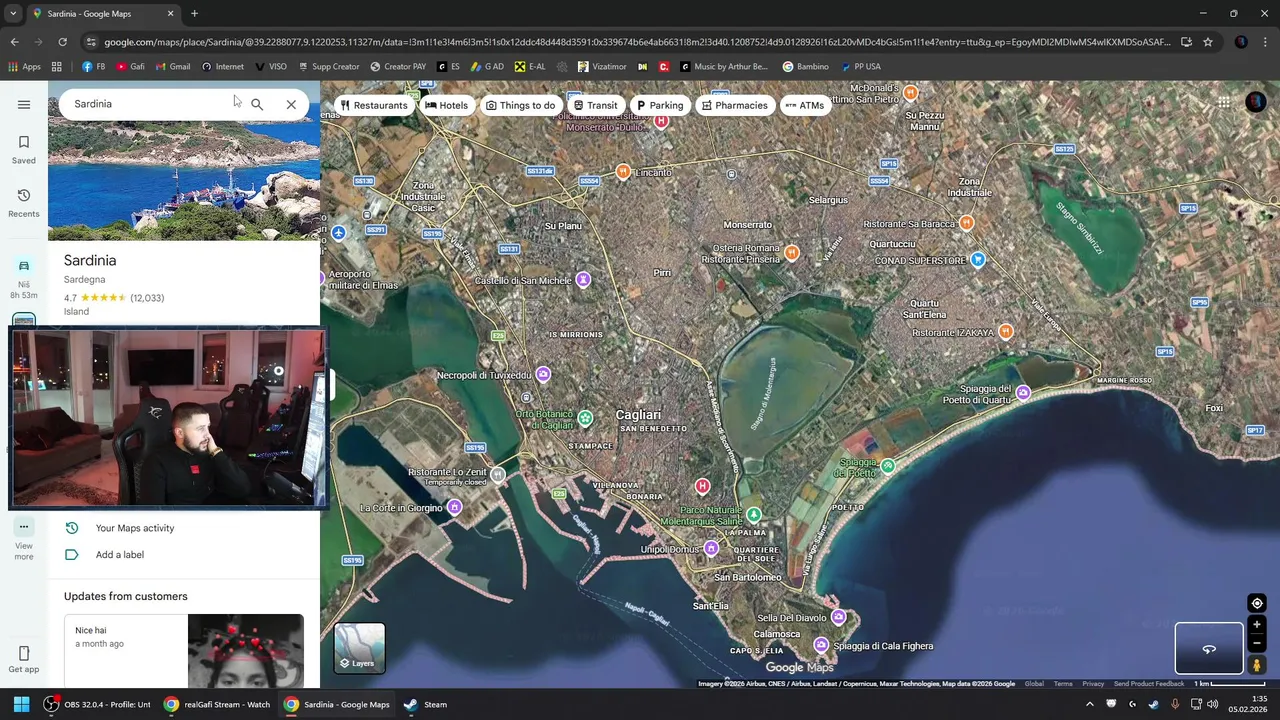Switch to realGafi Stream Chrome window

218,704
